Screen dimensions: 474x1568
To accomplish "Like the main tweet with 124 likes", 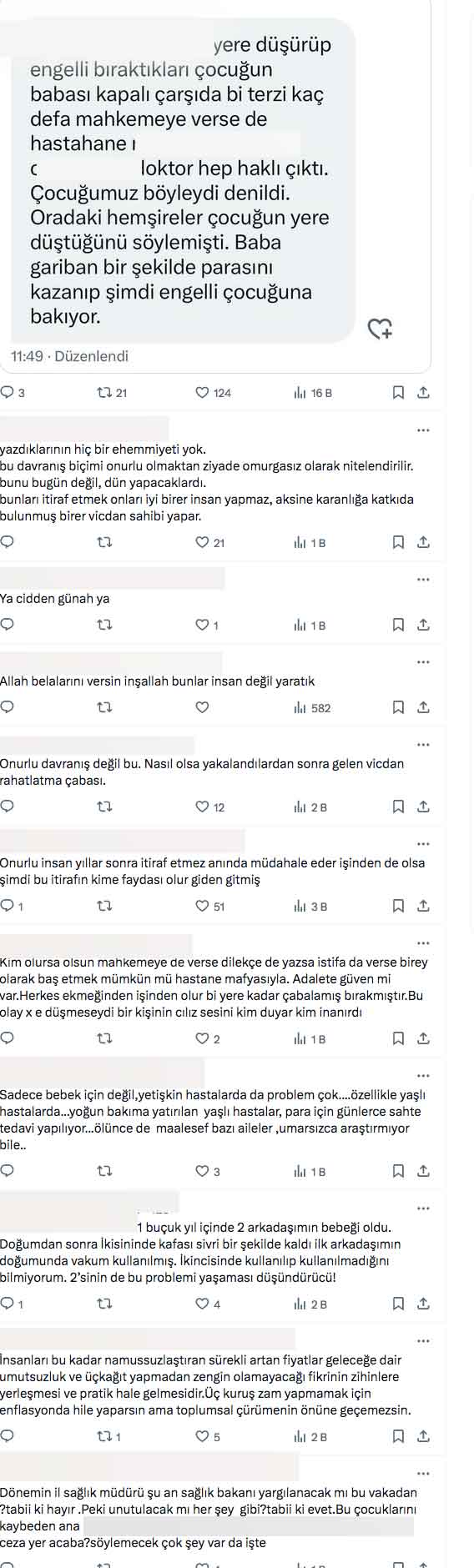I will click(212, 393).
